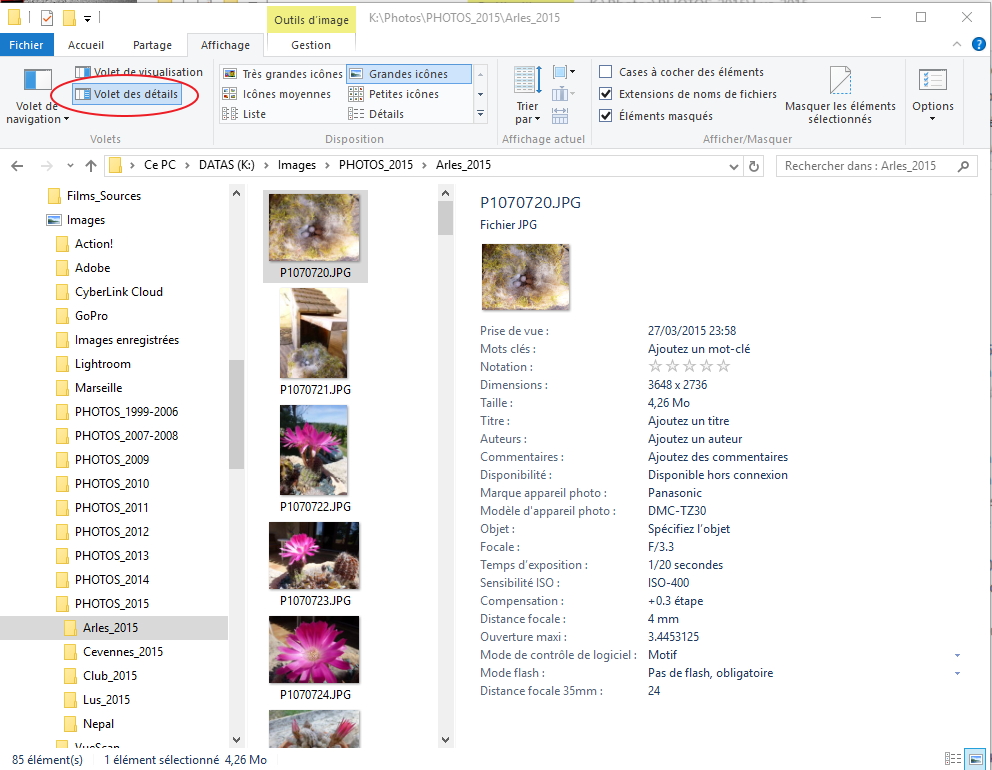Open the Fichier menu tab

(27, 45)
